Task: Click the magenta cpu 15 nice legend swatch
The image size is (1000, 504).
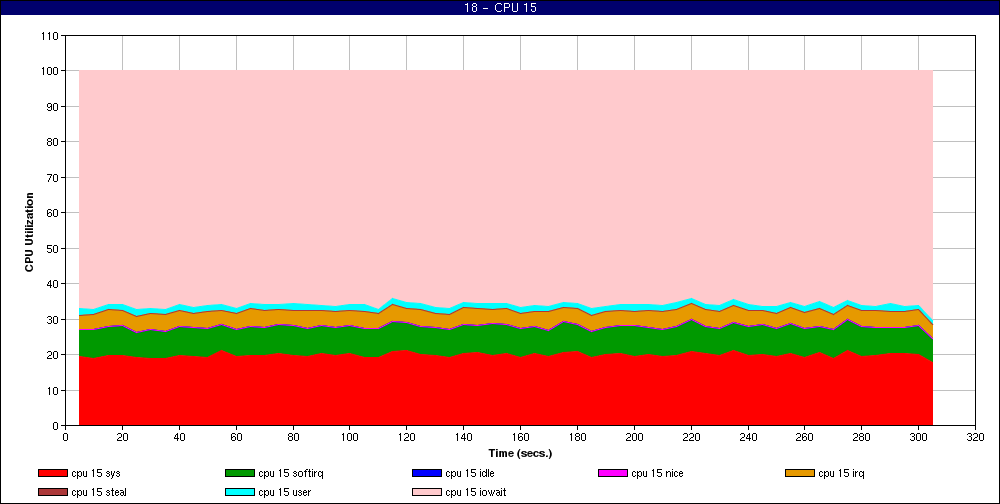Action: pyautogui.click(x=613, y=473)
